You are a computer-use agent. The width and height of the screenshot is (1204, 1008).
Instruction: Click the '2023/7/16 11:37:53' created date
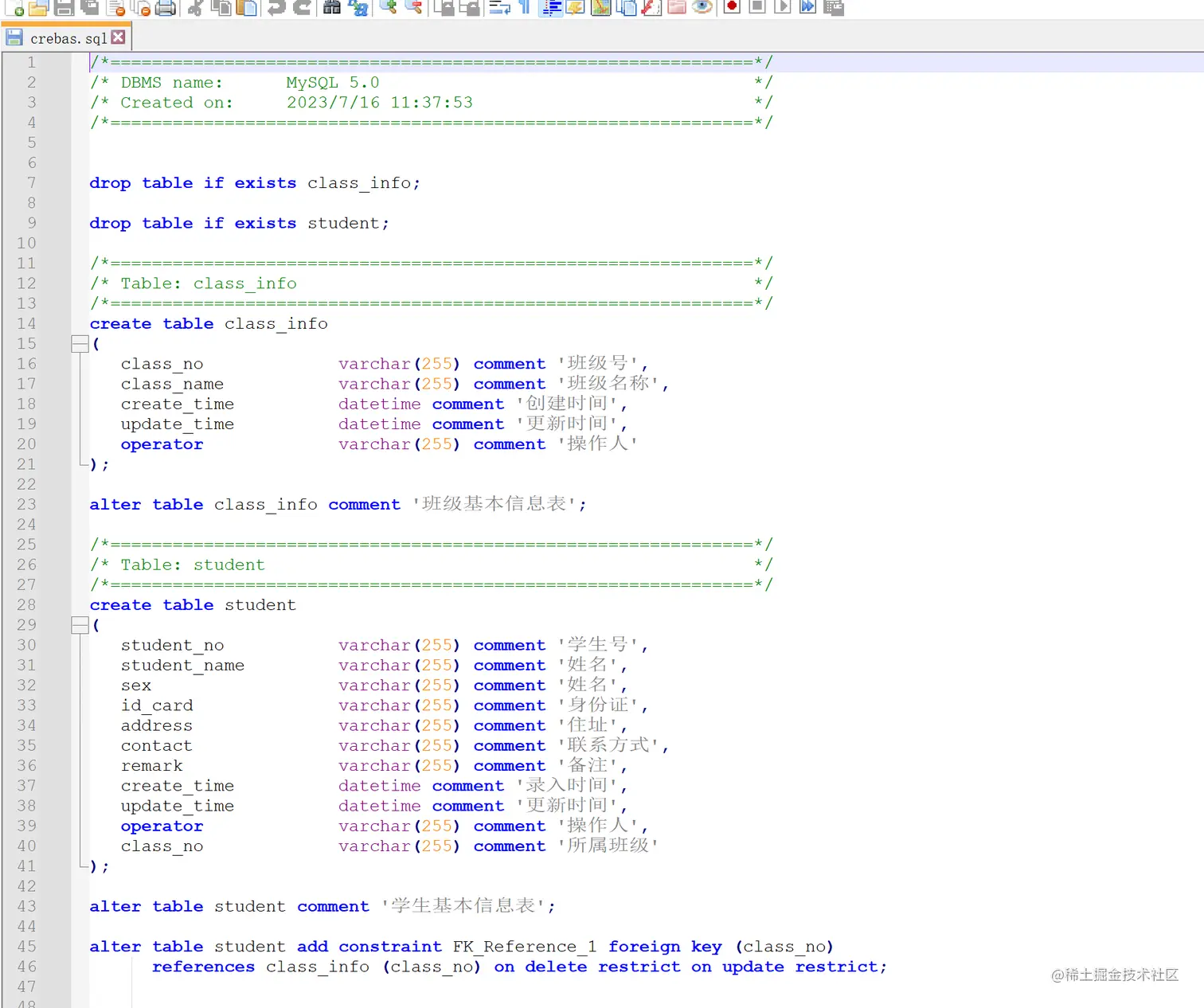[x=380, y=102]
